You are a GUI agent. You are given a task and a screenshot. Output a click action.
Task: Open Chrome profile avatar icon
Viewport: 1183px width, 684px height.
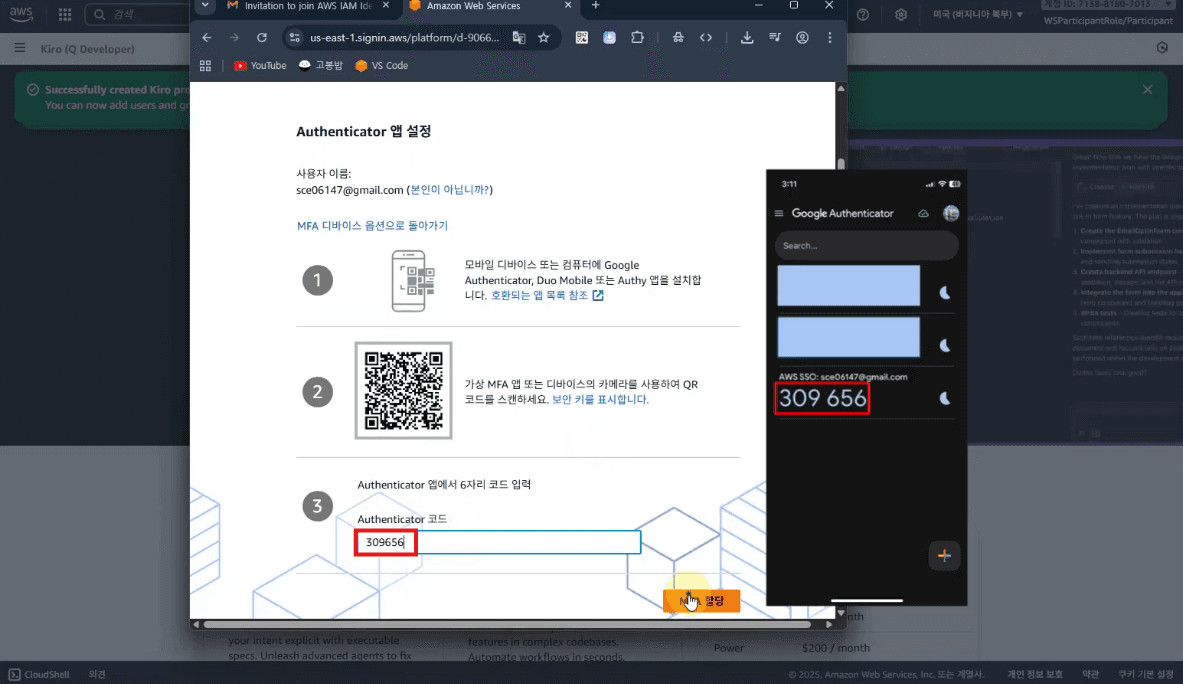(802, 38)
